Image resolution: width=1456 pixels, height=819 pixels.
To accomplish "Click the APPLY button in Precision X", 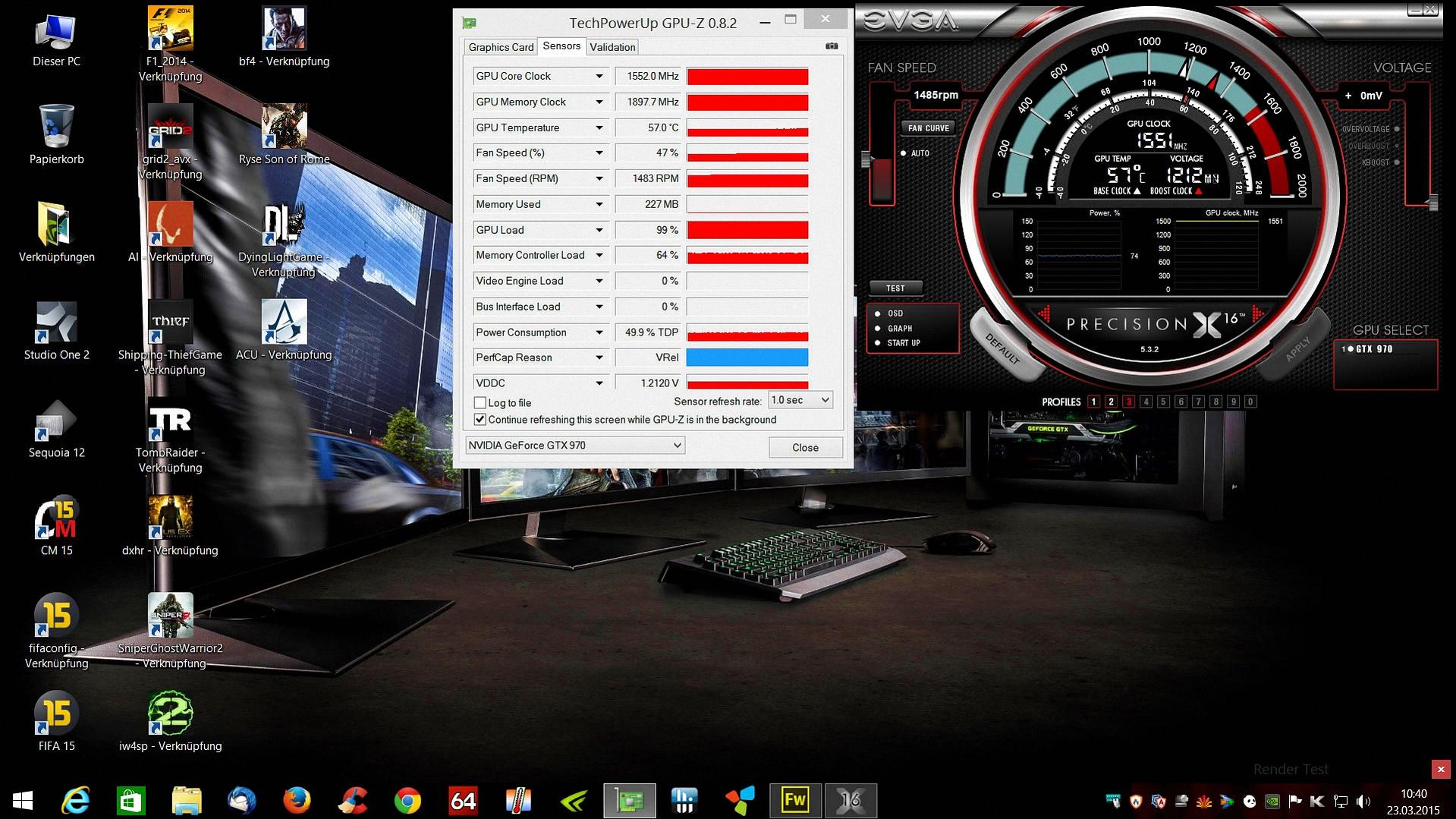I will (1297, 348).
